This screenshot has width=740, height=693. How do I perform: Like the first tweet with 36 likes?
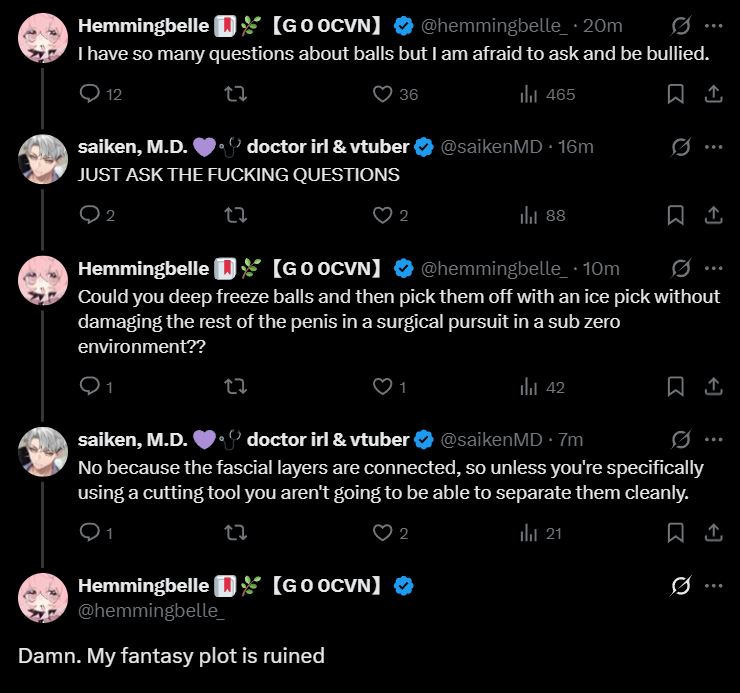[x=382, y=94]
